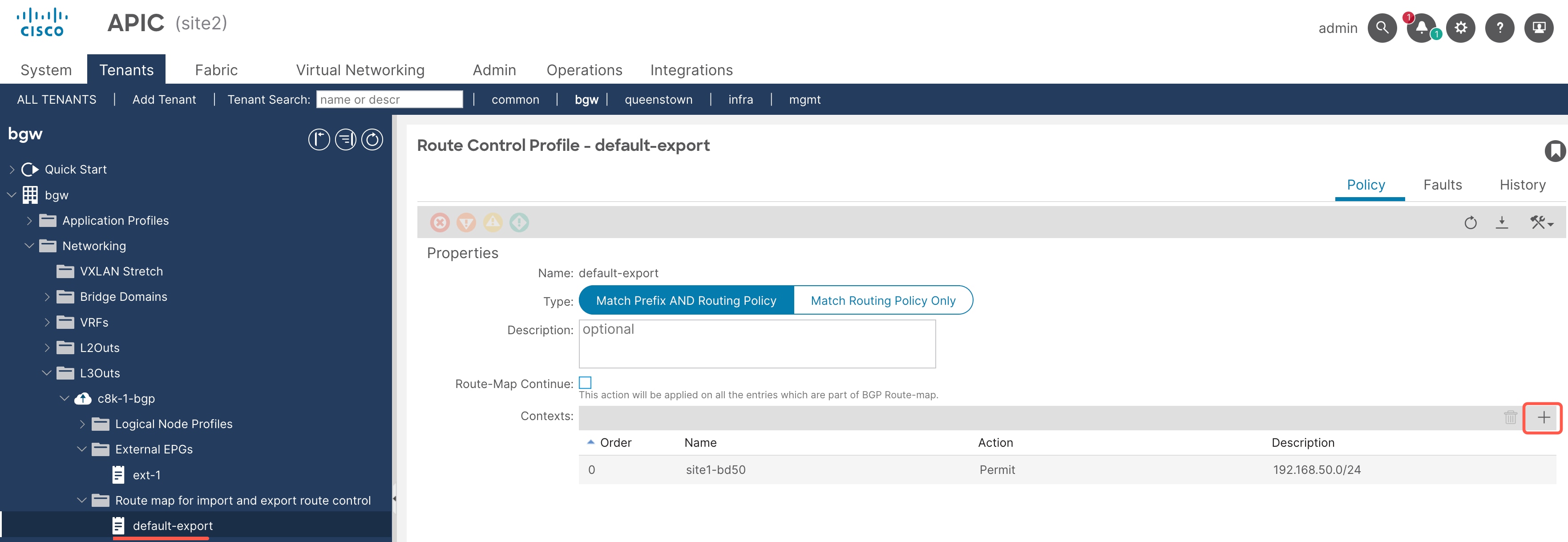Expand Quick Start node
Viewport: 1568px width, 542px height.
(12, 169)
